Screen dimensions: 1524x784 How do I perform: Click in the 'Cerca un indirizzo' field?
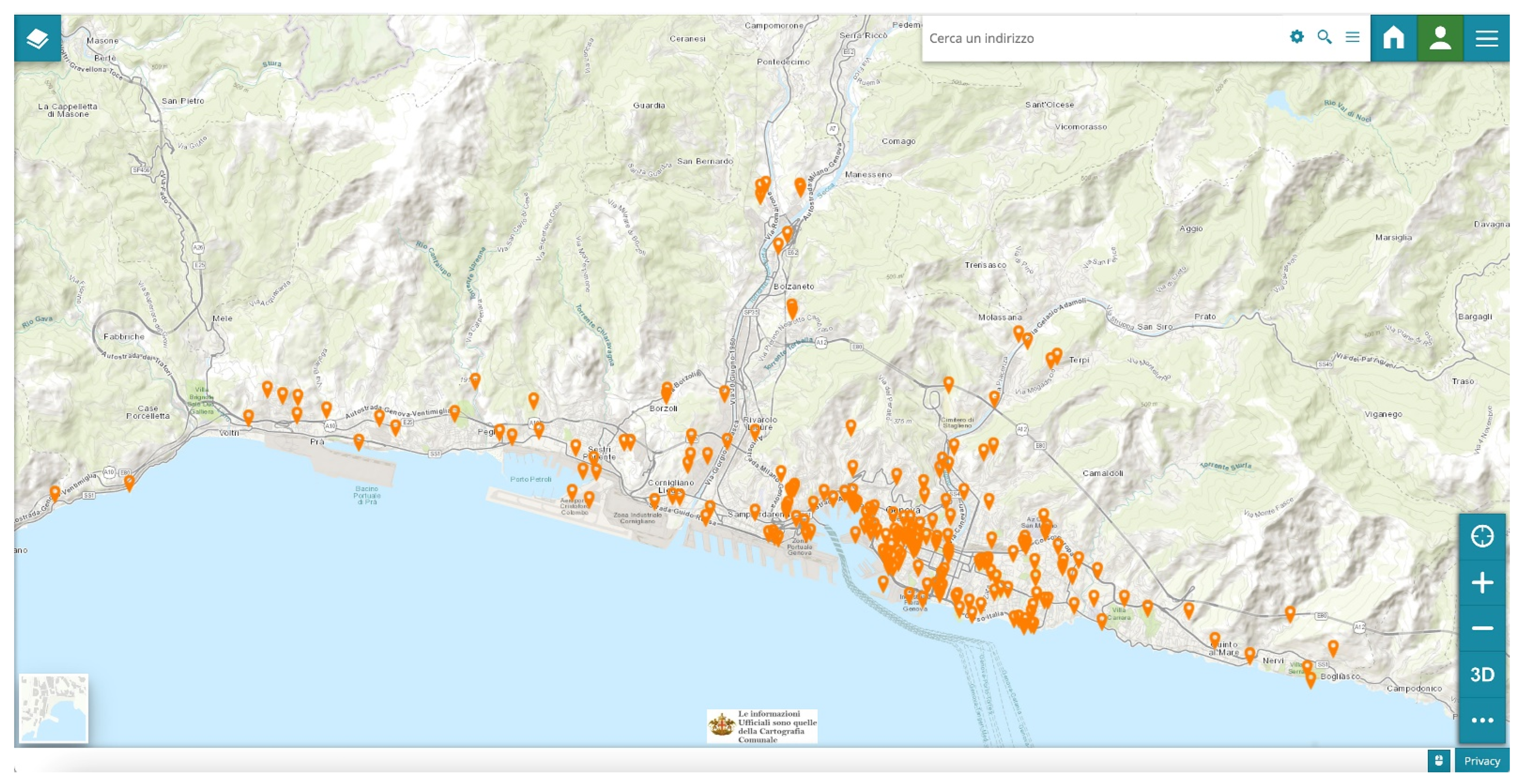click(x=1100, y=38)
